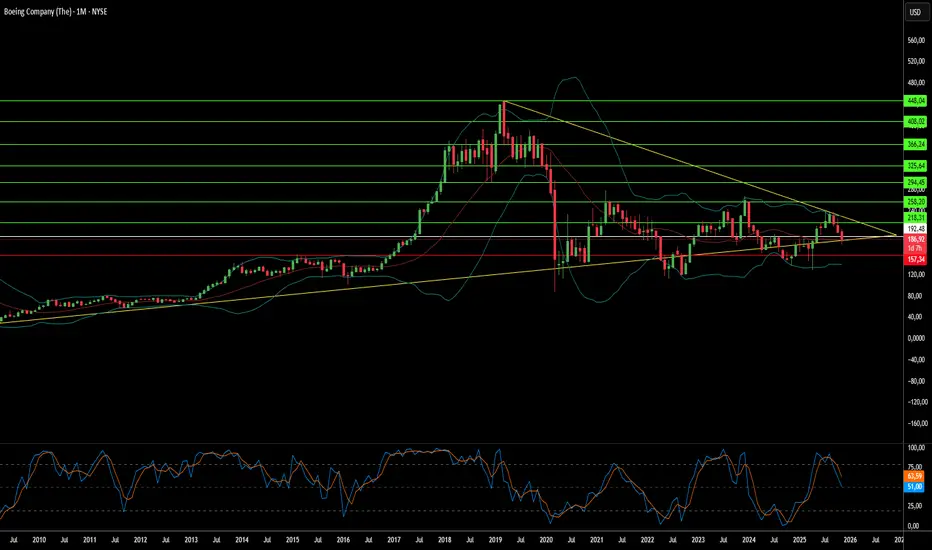Click the 560,00 tick on price scale
932x550 pixels.
916,40
